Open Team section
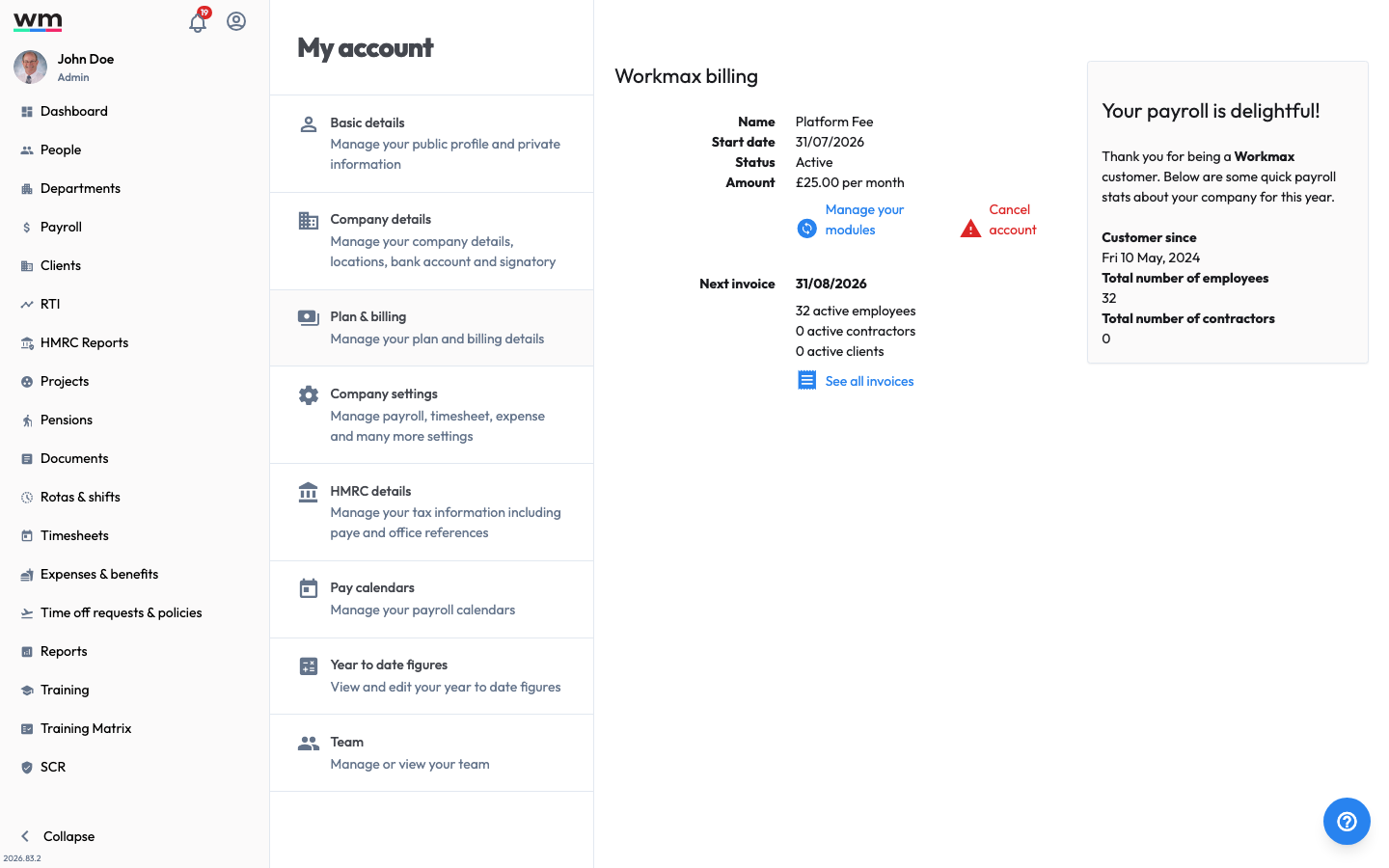 431,753
